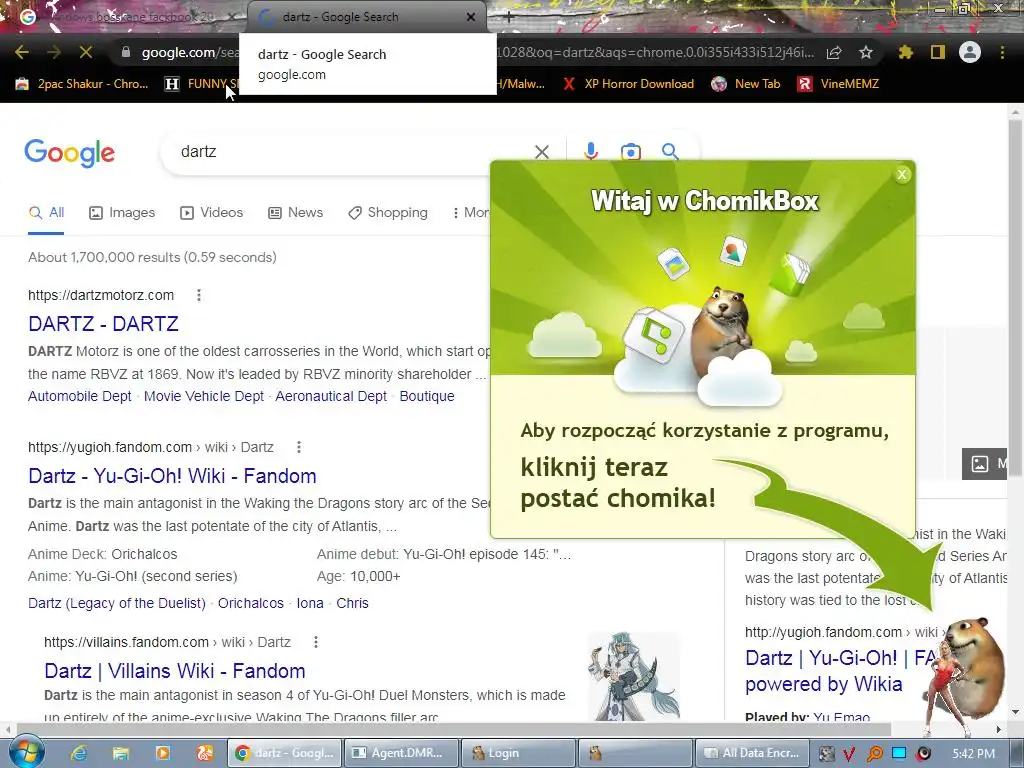The height and width of the screenshot is (768, 1024).
Task: Launch Internet Explorer from the taskbar
Action: click(x=79, y=754)
